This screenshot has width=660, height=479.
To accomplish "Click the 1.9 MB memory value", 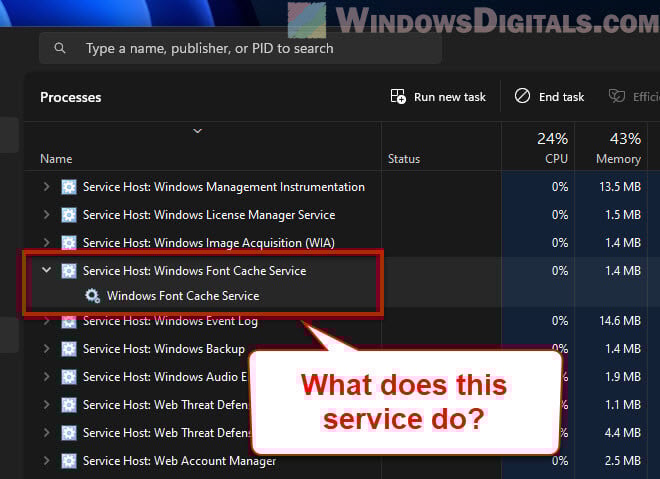I will [623, 376].
